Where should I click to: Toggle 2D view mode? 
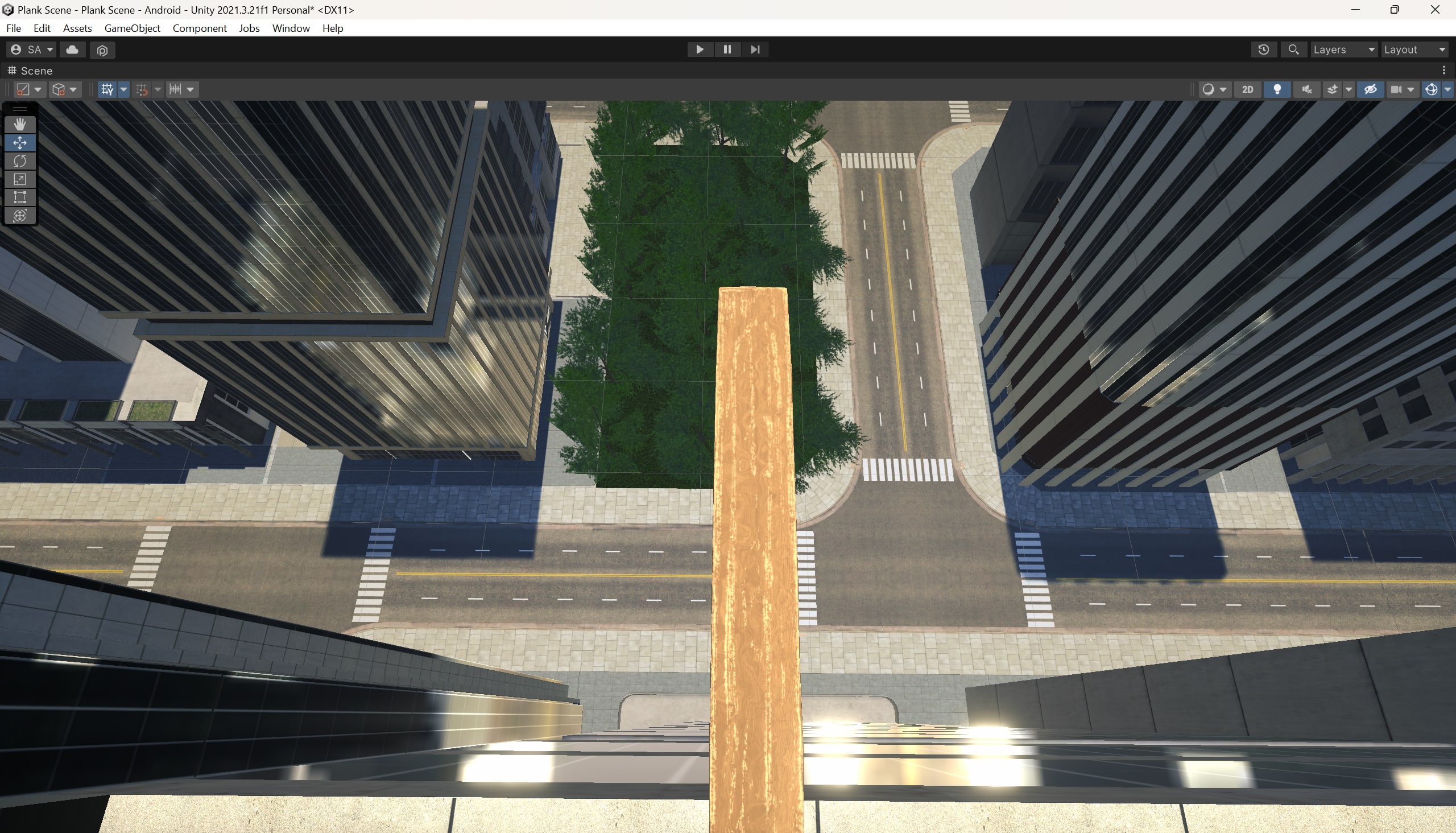click(x=1248, y=89)
